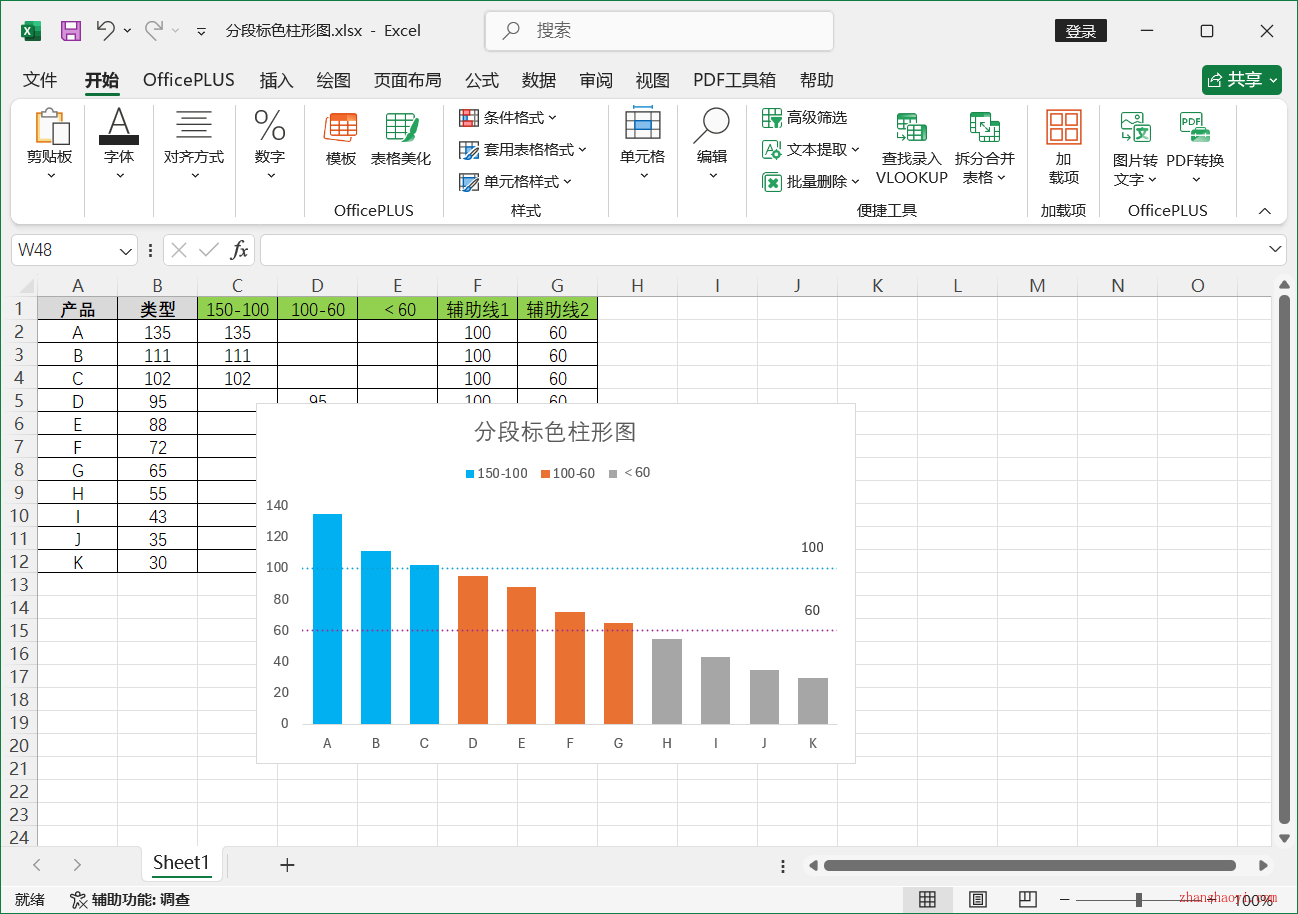Click the Sheet1 worksheet tab
Image resolution: width=1298 pixels, height=914 pixels.
[181, 863]
